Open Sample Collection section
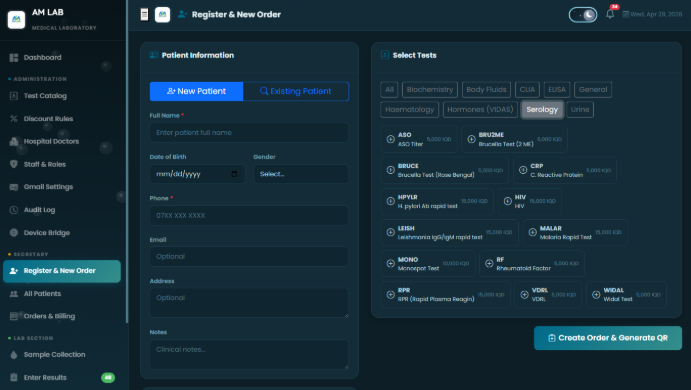The width and height of the screenshot is (691, 390). click(62, 355)
